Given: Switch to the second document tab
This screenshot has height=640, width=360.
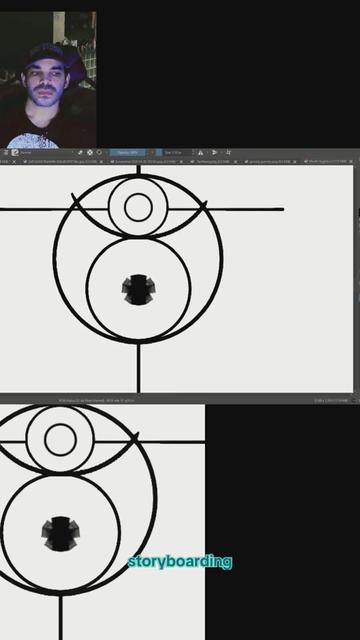Looking at the screenshot, I should tap(61, 162).
